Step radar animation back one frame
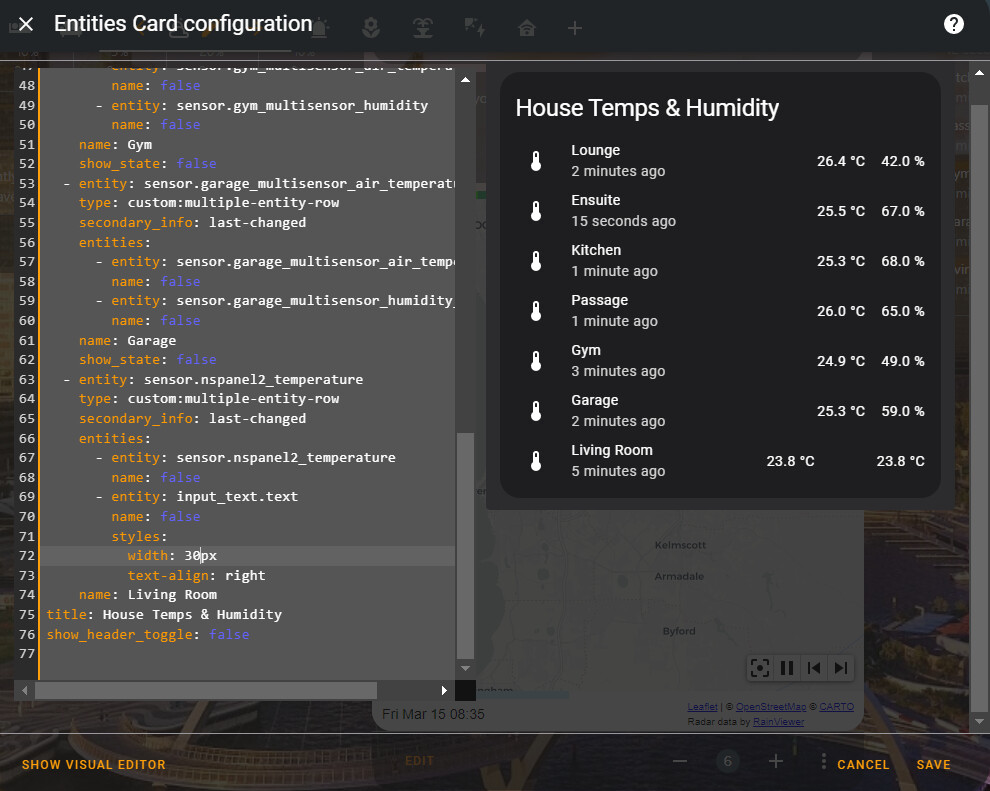 click(x=813, y=668)
